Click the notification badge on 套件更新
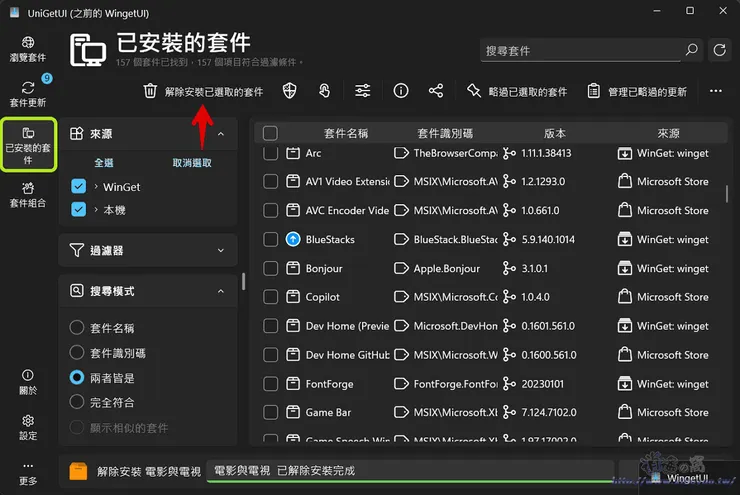 point(47,78)
